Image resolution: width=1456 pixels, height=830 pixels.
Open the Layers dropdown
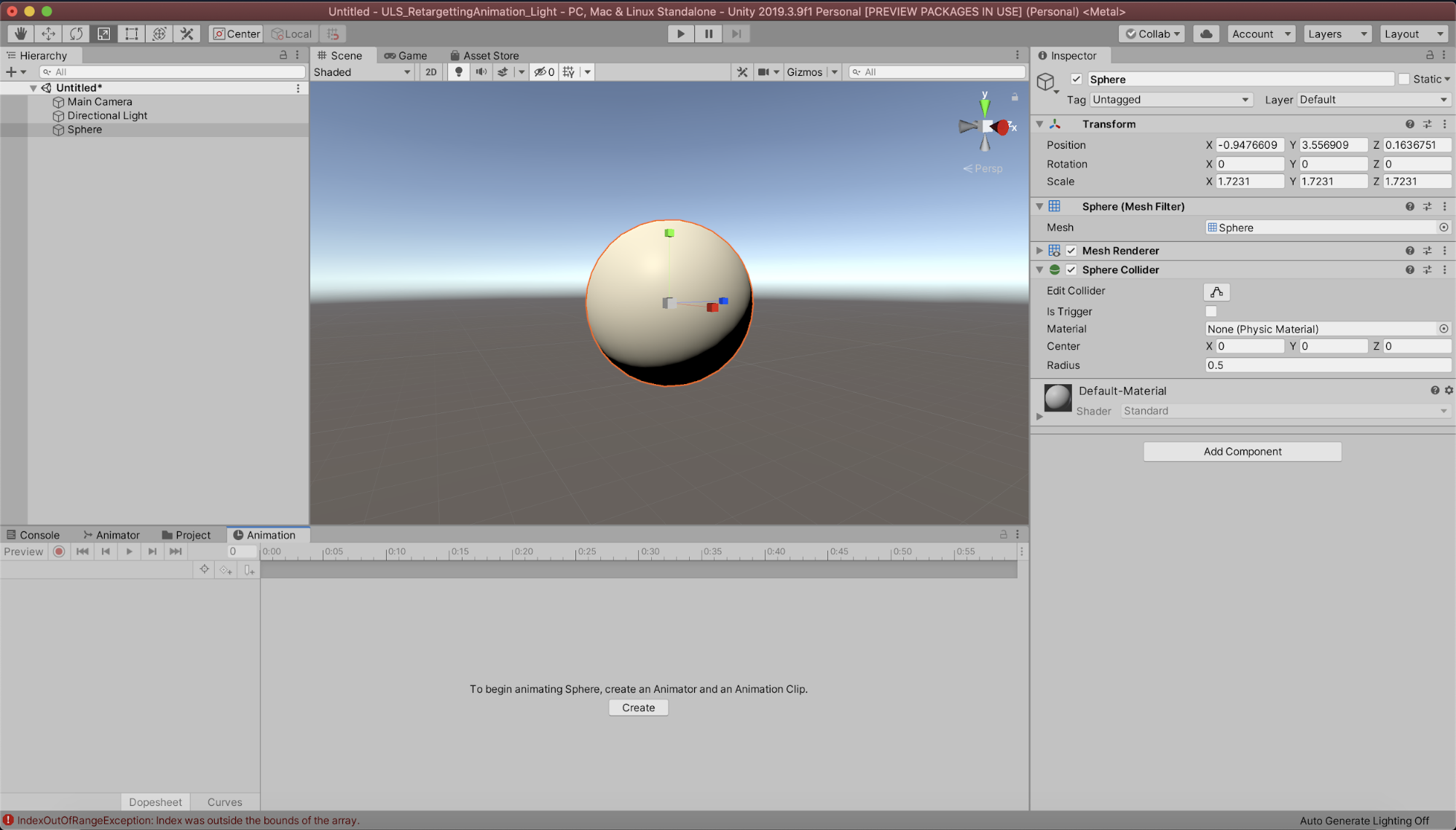tap(1337, 34)
